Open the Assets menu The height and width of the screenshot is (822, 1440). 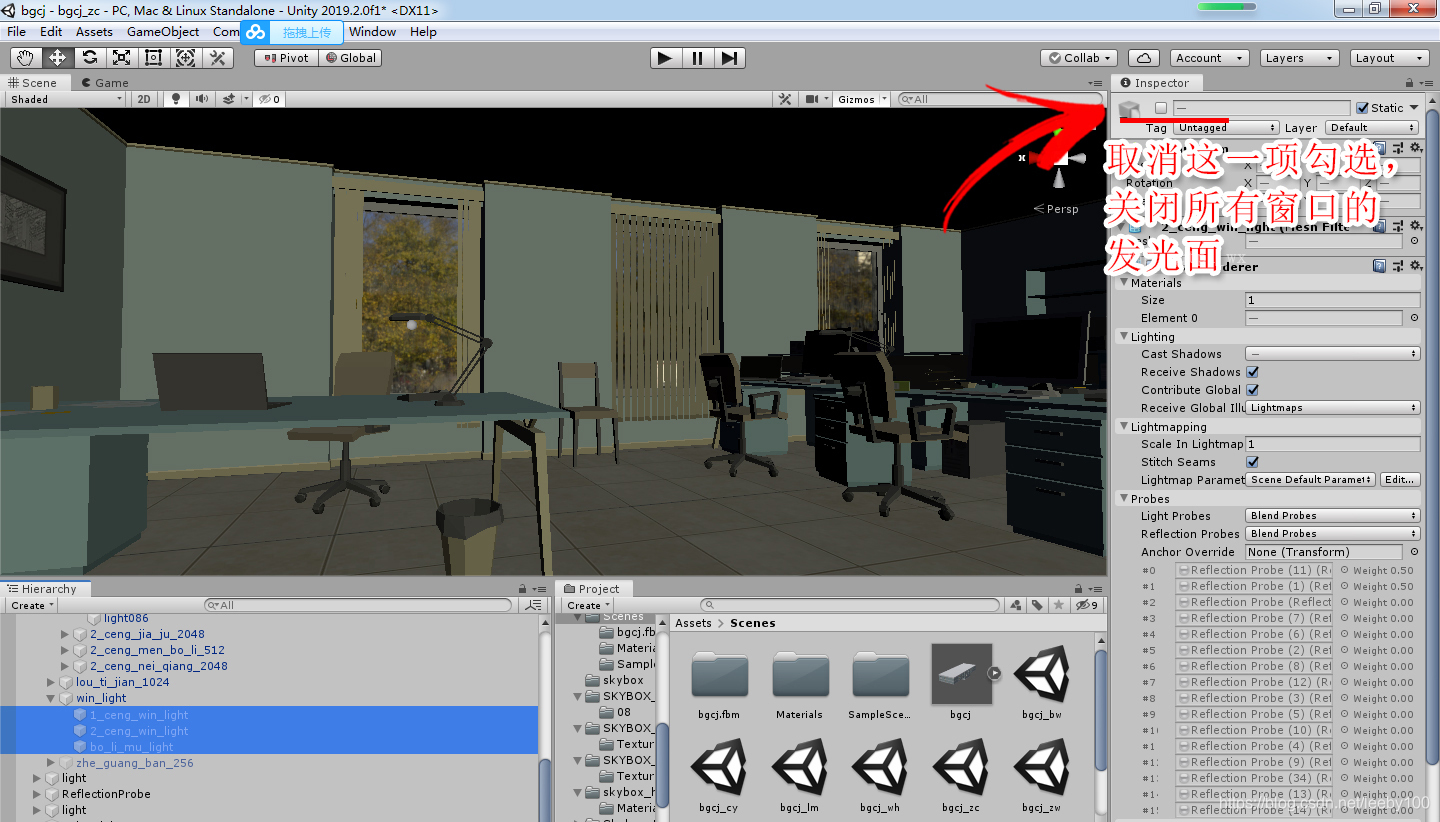(94, 31)
